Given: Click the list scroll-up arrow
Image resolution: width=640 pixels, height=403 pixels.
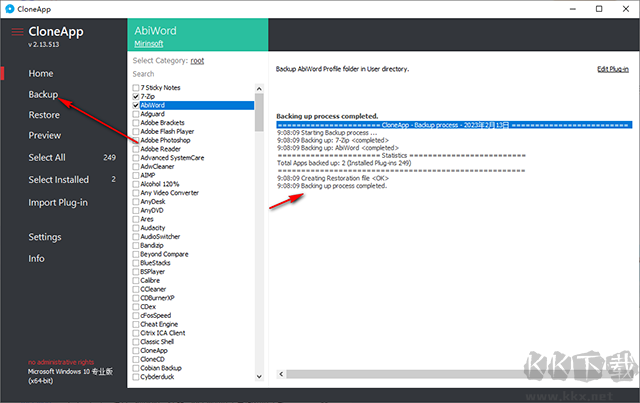Looking at the screenshot, I should coord(259,89).
